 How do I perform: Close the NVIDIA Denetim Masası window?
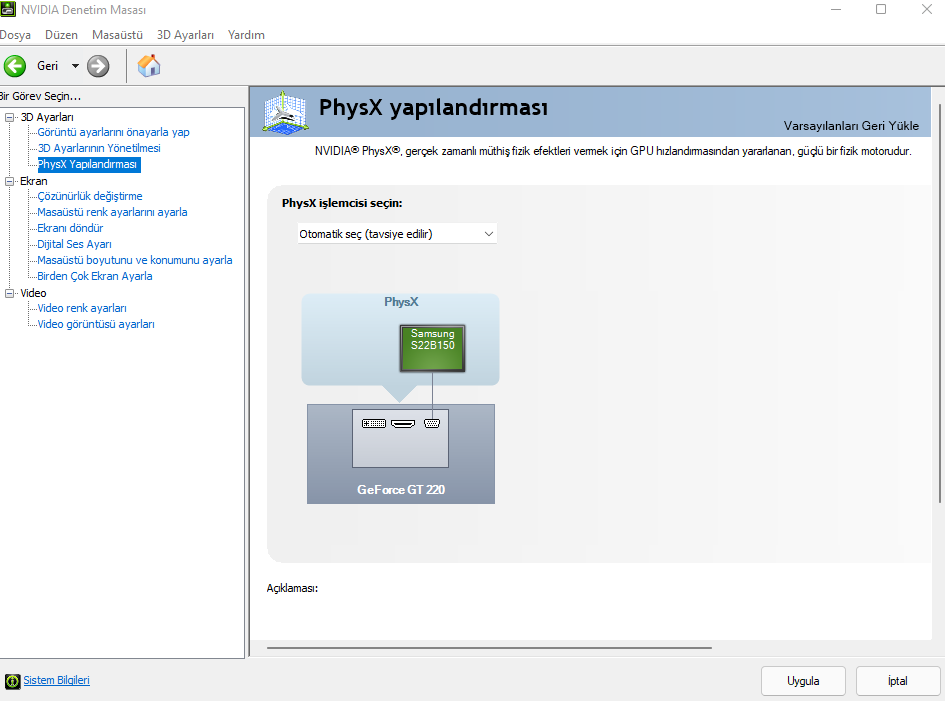point(927,9)
